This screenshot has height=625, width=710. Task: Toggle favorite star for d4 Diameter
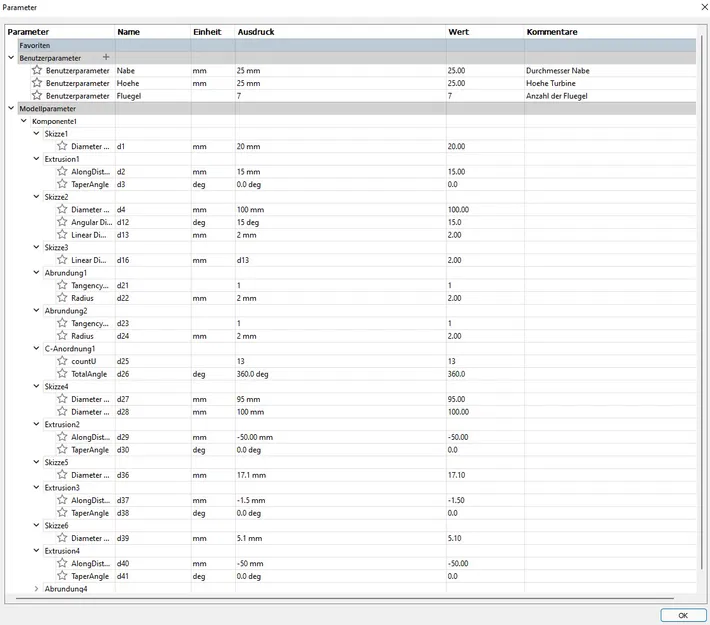pos(62,209)
